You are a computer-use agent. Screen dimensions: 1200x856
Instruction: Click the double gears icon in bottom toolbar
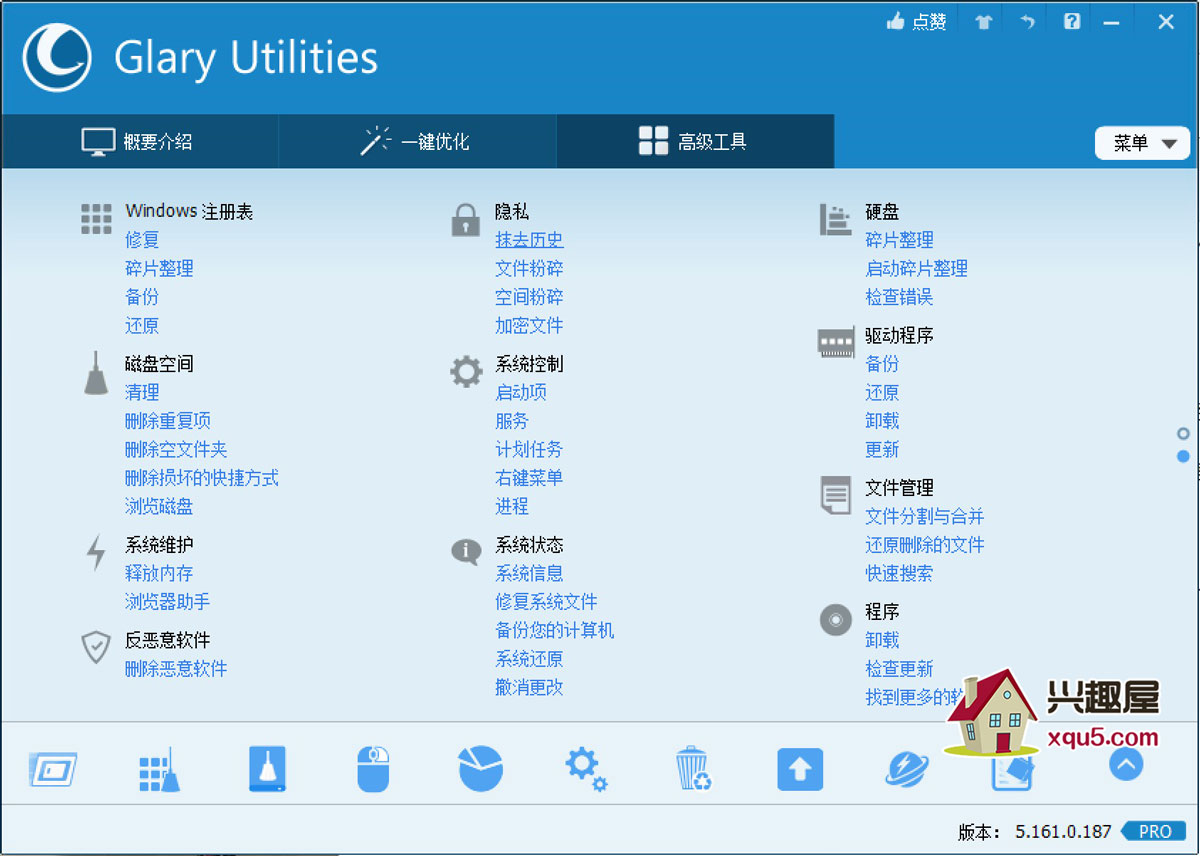586,770
